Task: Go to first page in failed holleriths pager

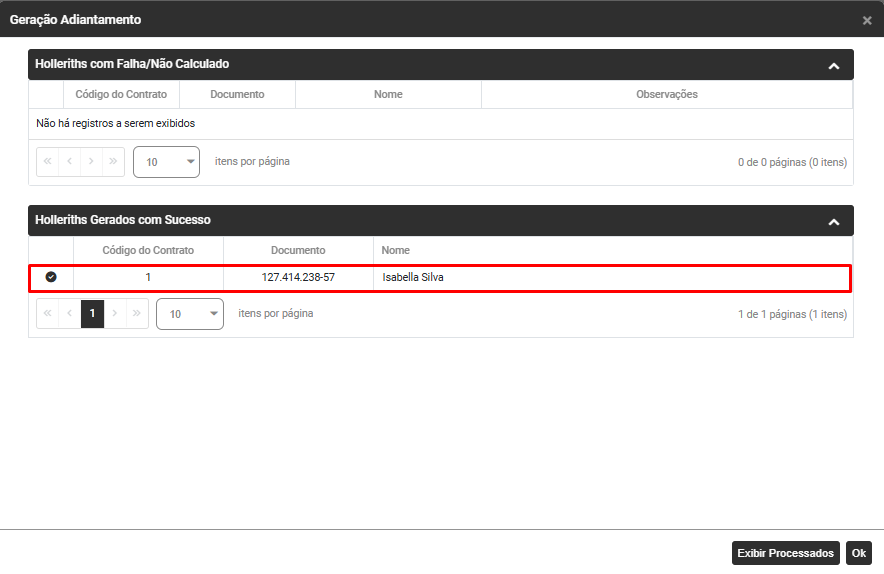Action: 48,161
